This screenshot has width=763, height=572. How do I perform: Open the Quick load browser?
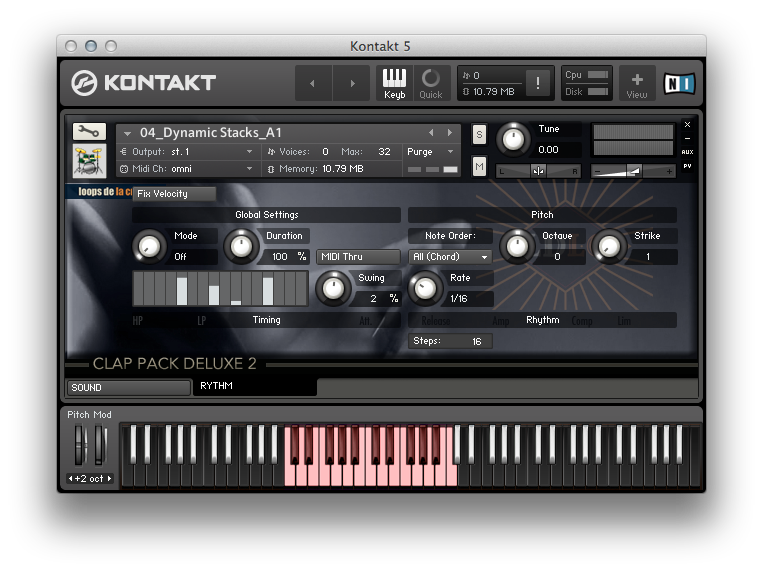click(431, 84)
